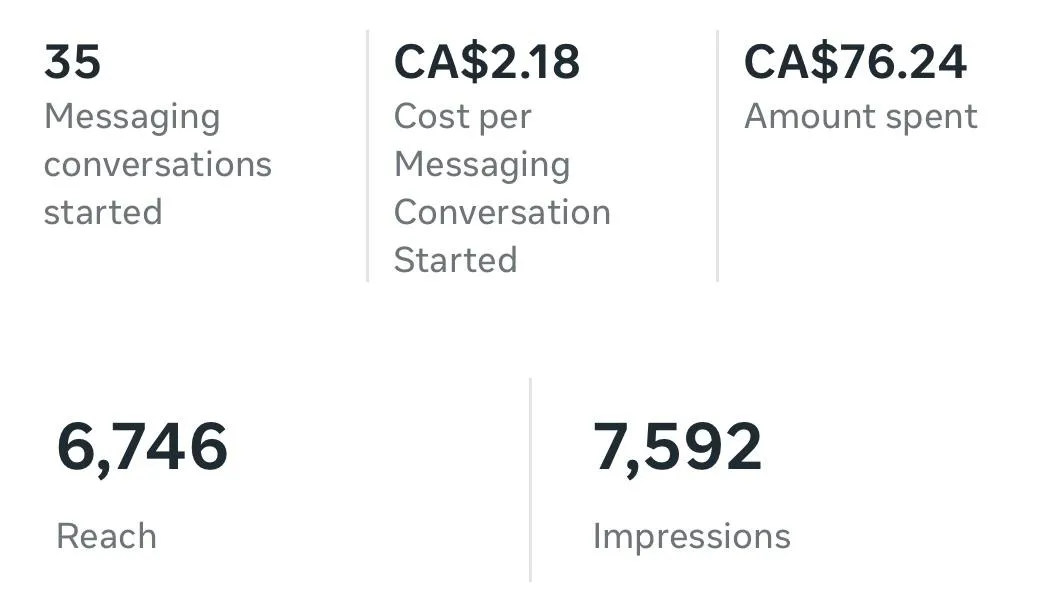Image resolution: width=1062 pixels, height=604 pixels.
Task: Click the word conversations in first metric
Action: pos(158,165)
